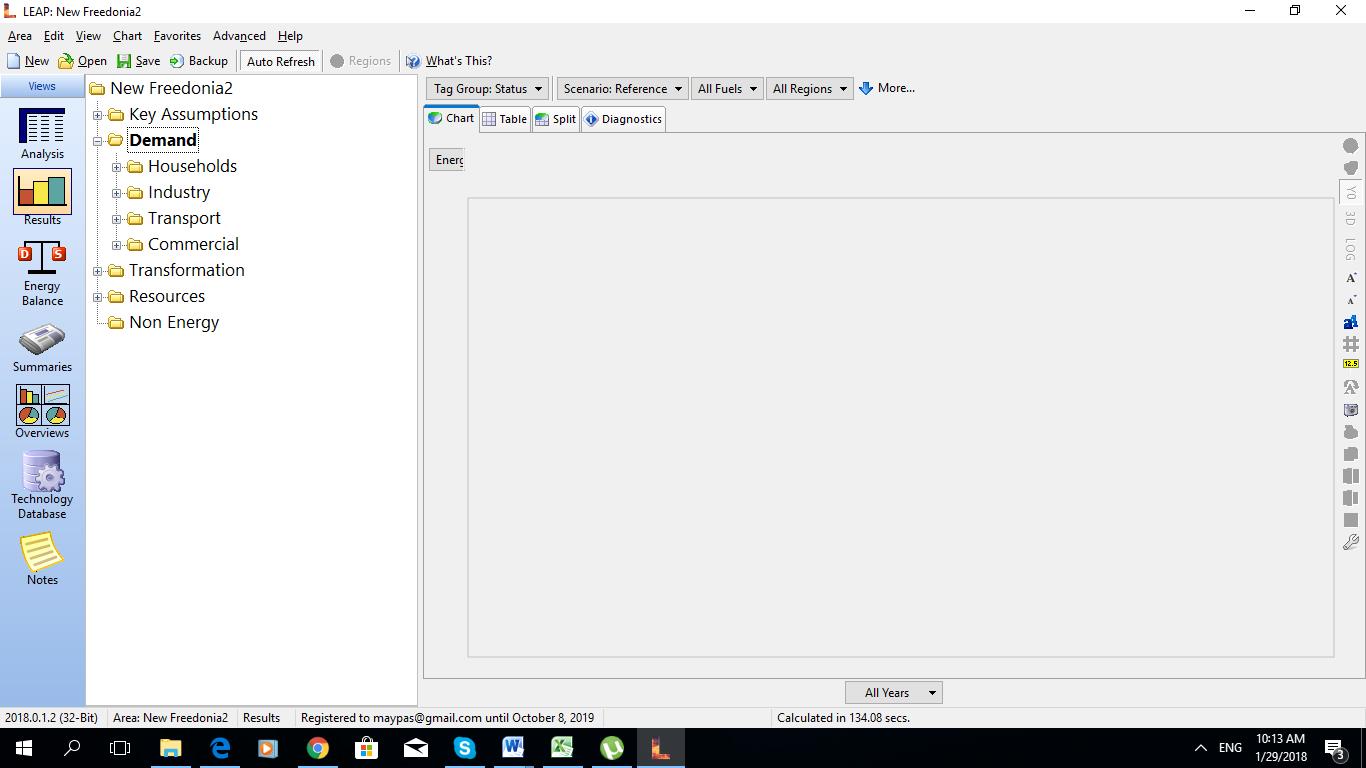This screenshot has width=1366, height=768.
Task: Open Skype from the taskbar
Action: click(464, 747)
